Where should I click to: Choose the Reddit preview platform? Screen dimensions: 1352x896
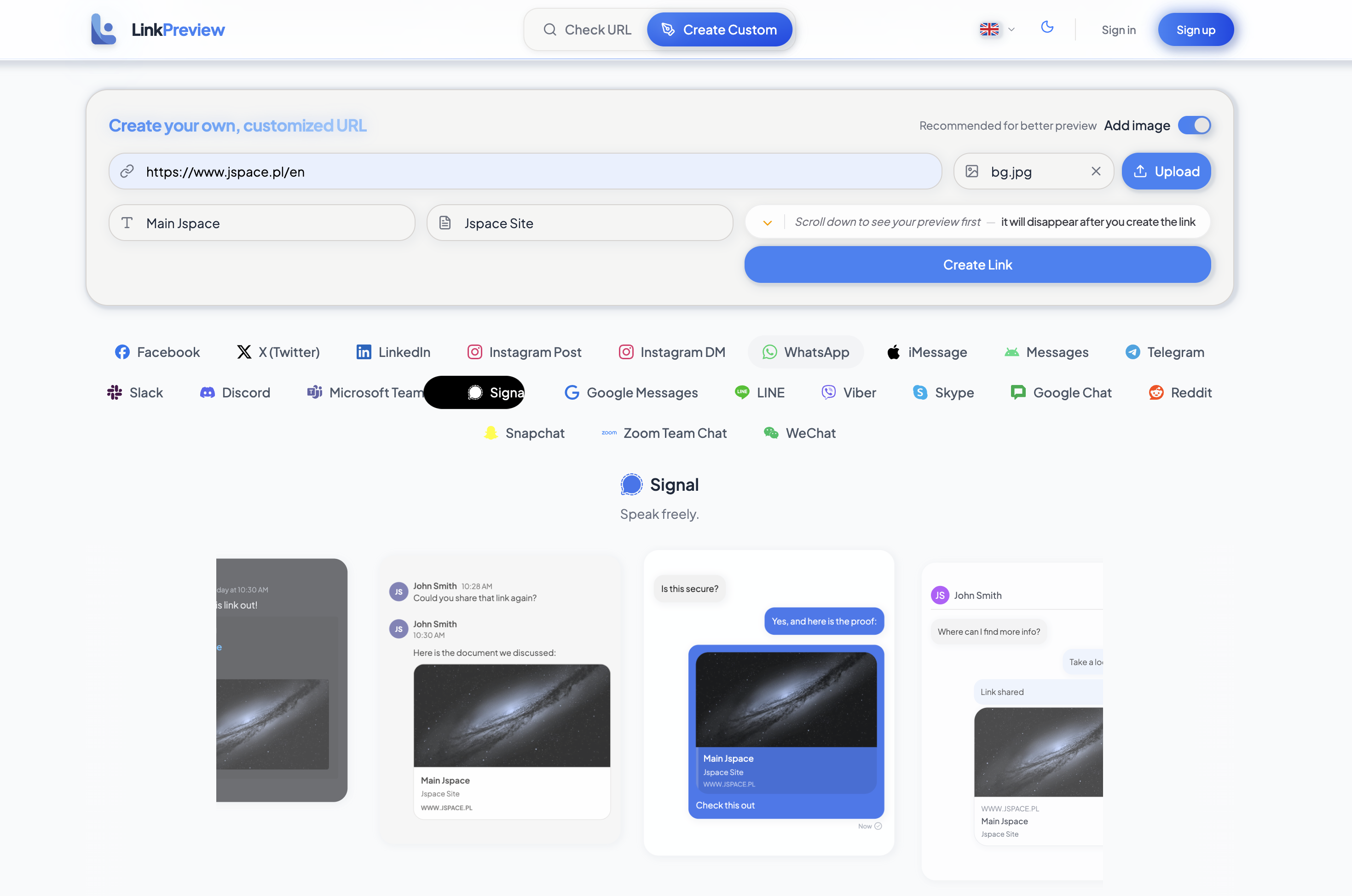(1180, 392)
